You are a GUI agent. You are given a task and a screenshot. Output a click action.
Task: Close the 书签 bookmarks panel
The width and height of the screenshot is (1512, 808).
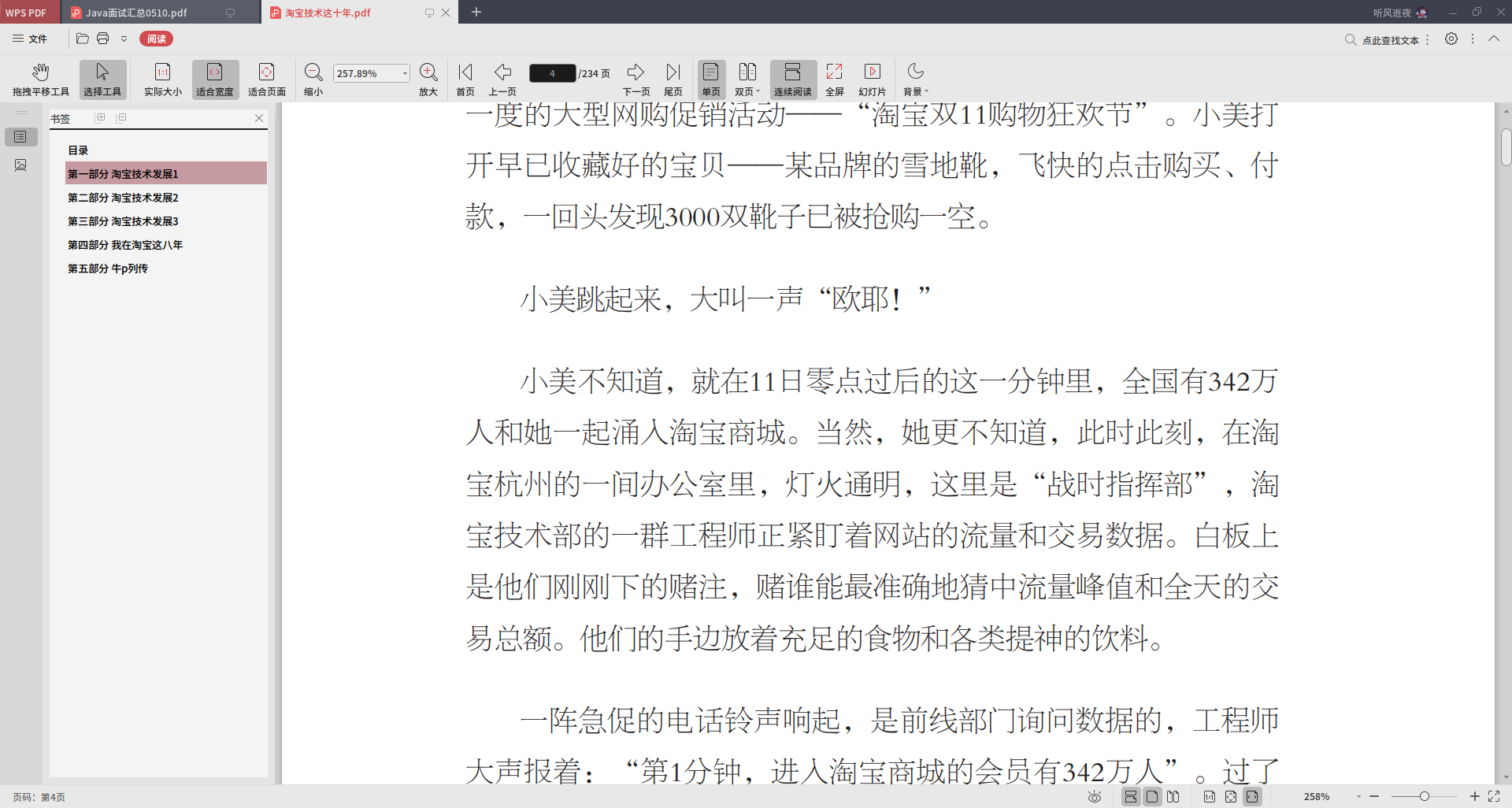pyautogui.click(x=259, y=118)
